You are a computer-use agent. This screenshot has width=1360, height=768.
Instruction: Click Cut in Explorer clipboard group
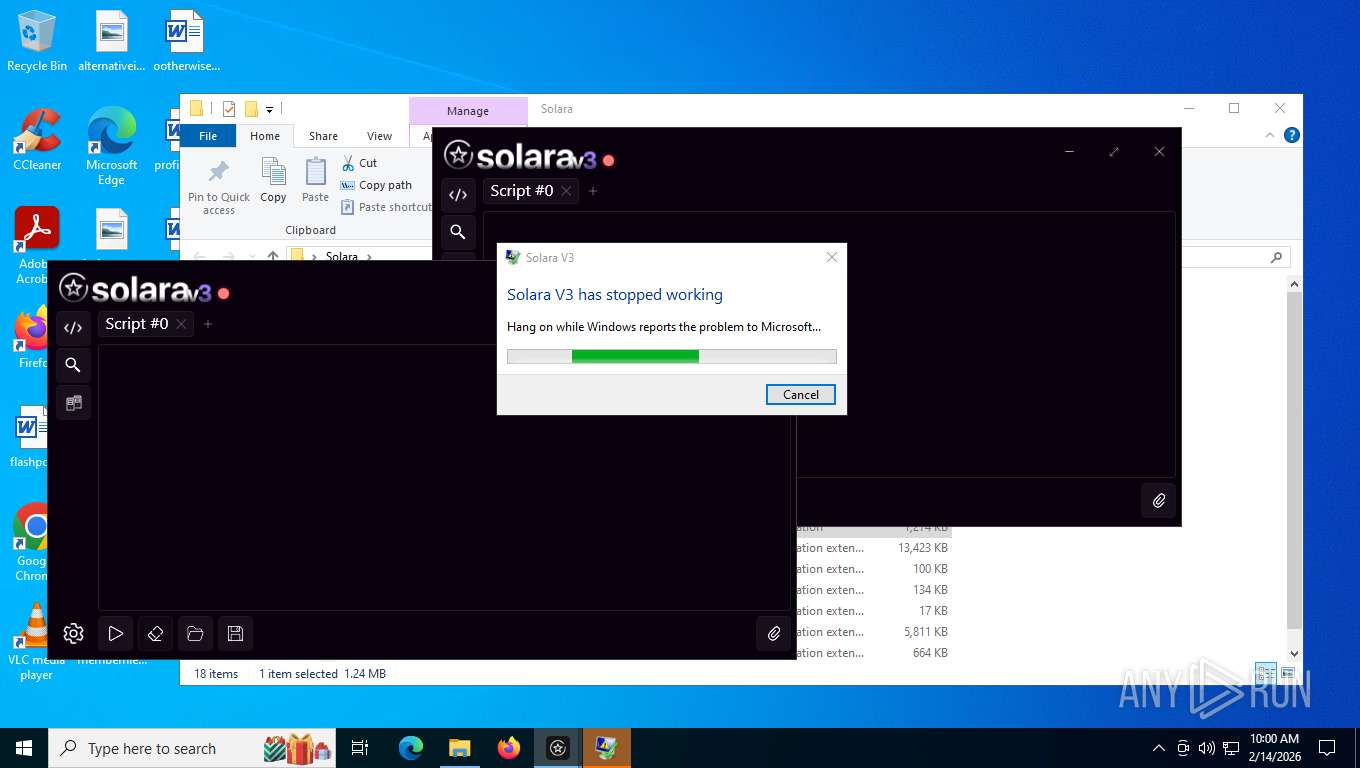click(359, 163)
